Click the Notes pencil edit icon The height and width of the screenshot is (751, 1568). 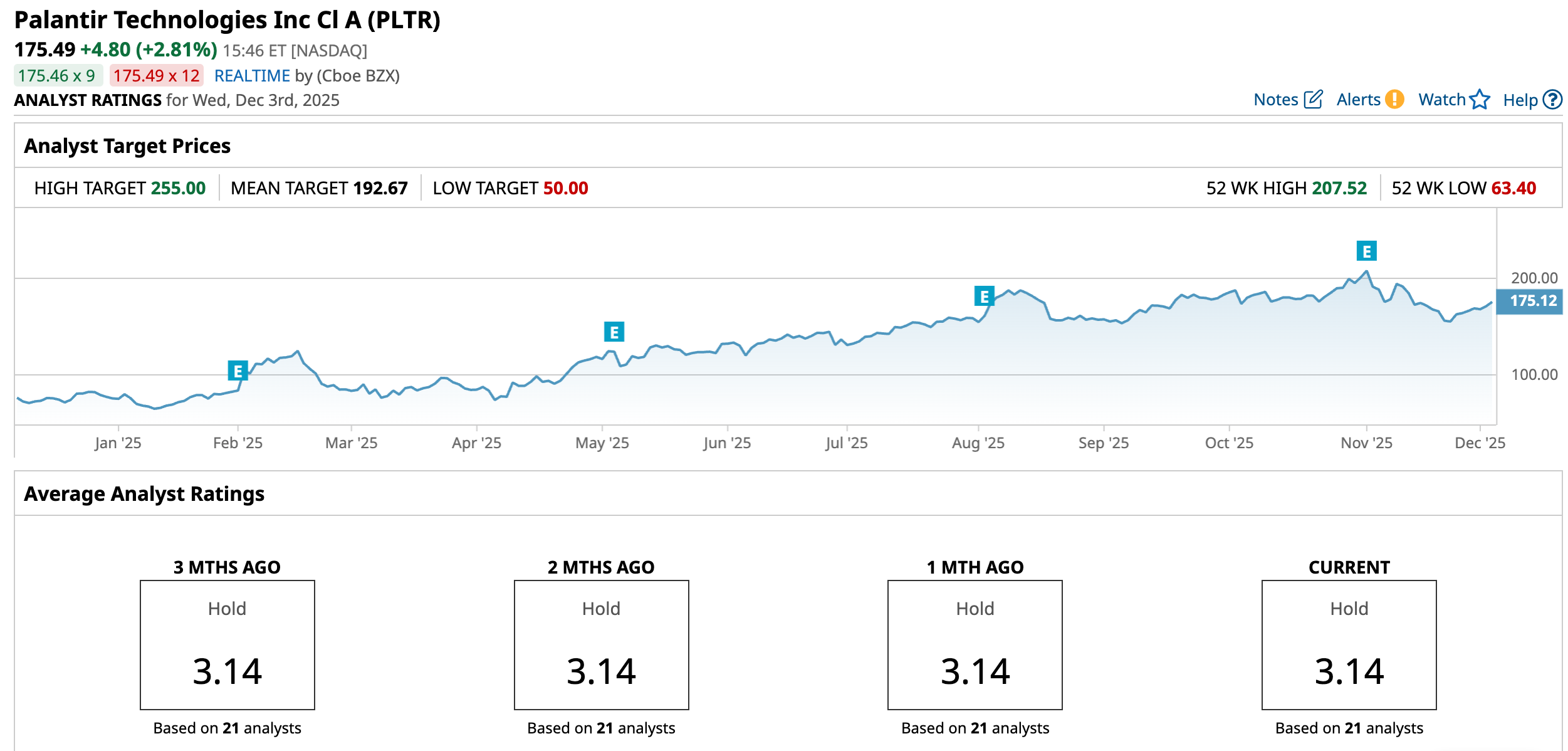[1313, 100]
